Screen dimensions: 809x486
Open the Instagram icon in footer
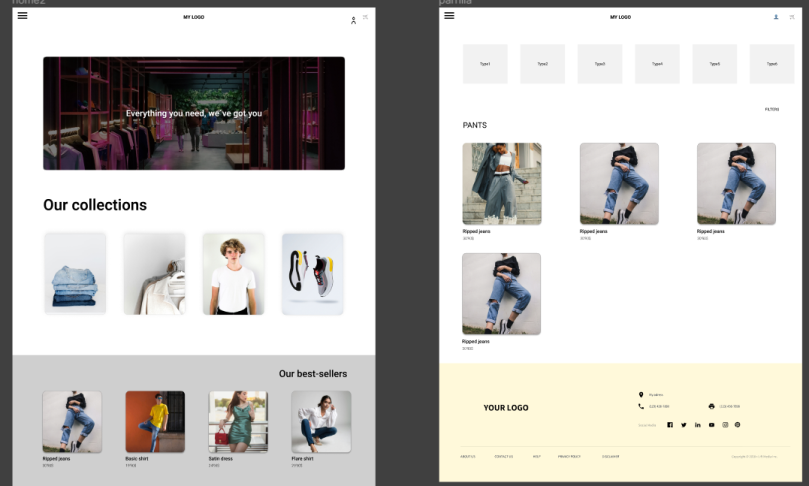725,425
